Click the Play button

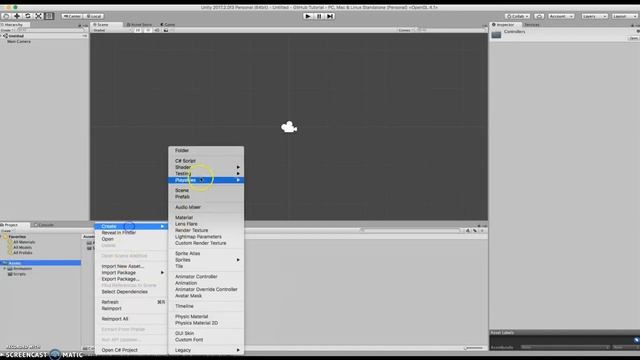pos(308,16)
